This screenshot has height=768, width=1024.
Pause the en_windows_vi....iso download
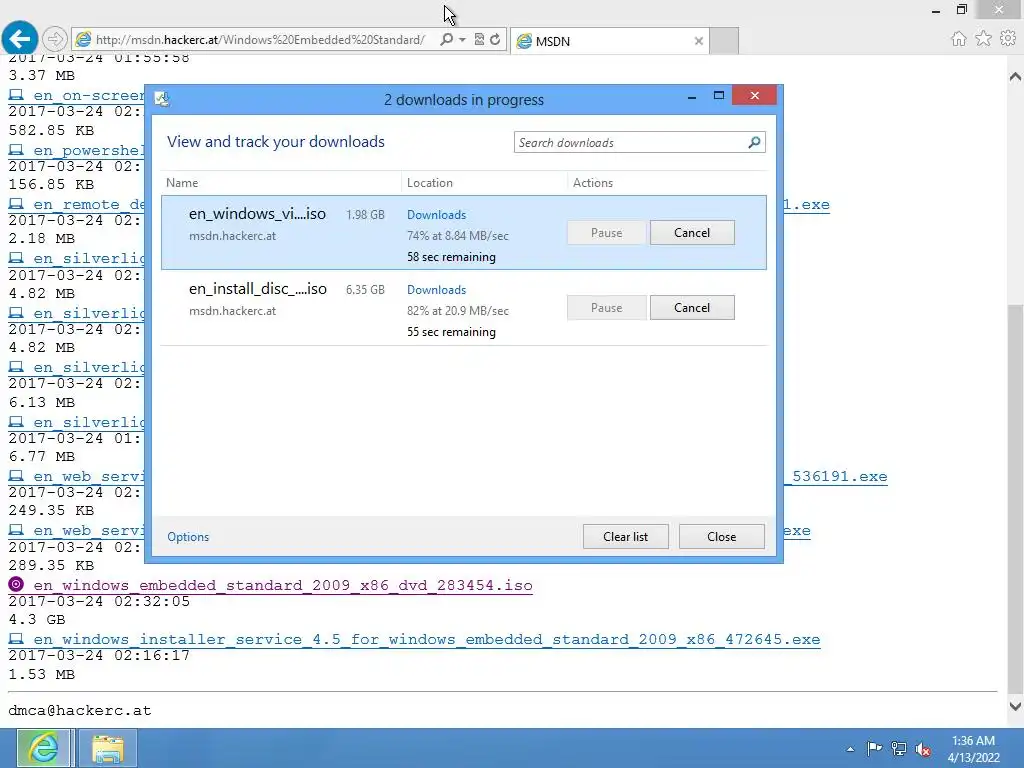[x=606, y=232]
